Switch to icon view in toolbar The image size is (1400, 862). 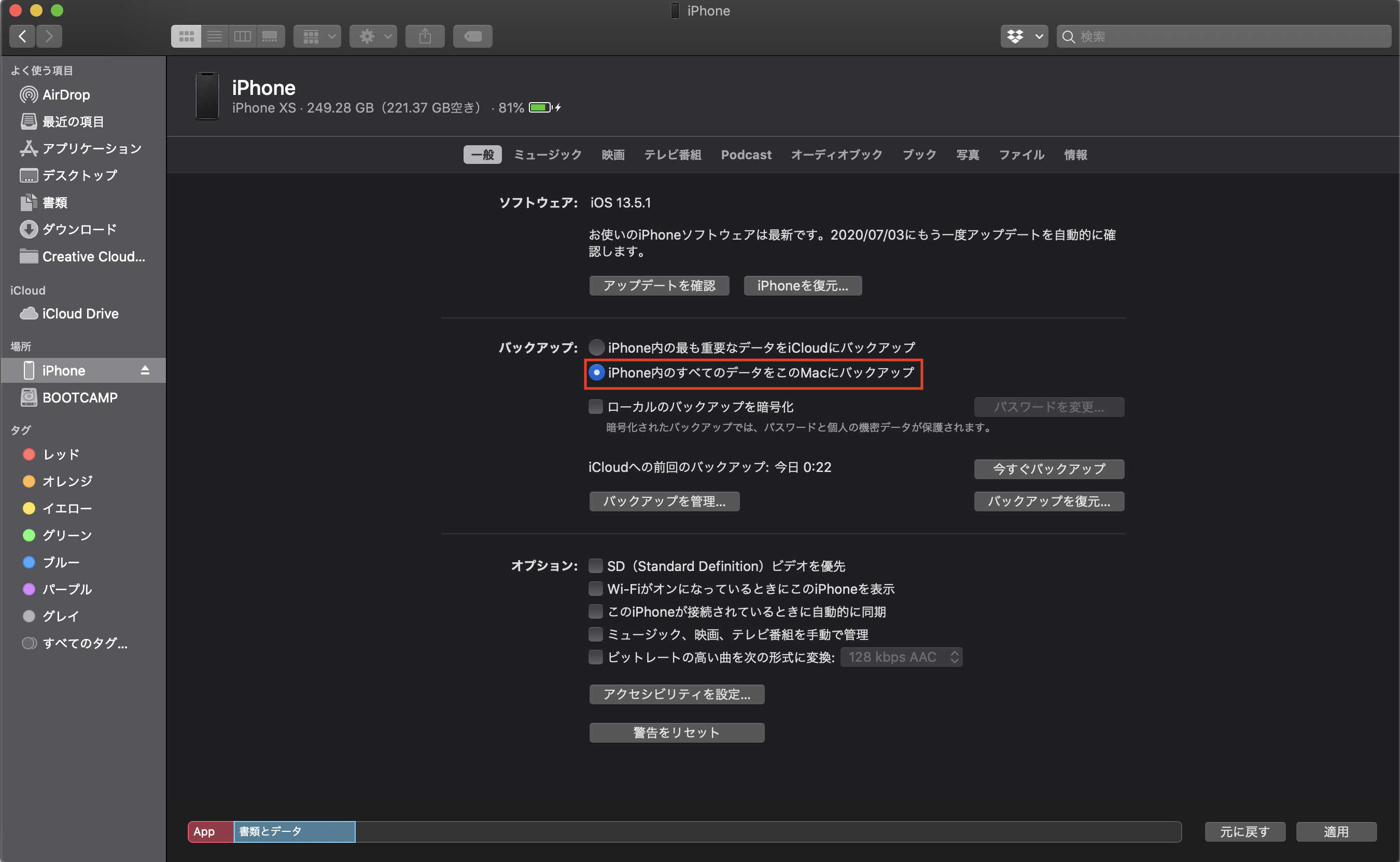pyautogui.click(x=186, y=36)
